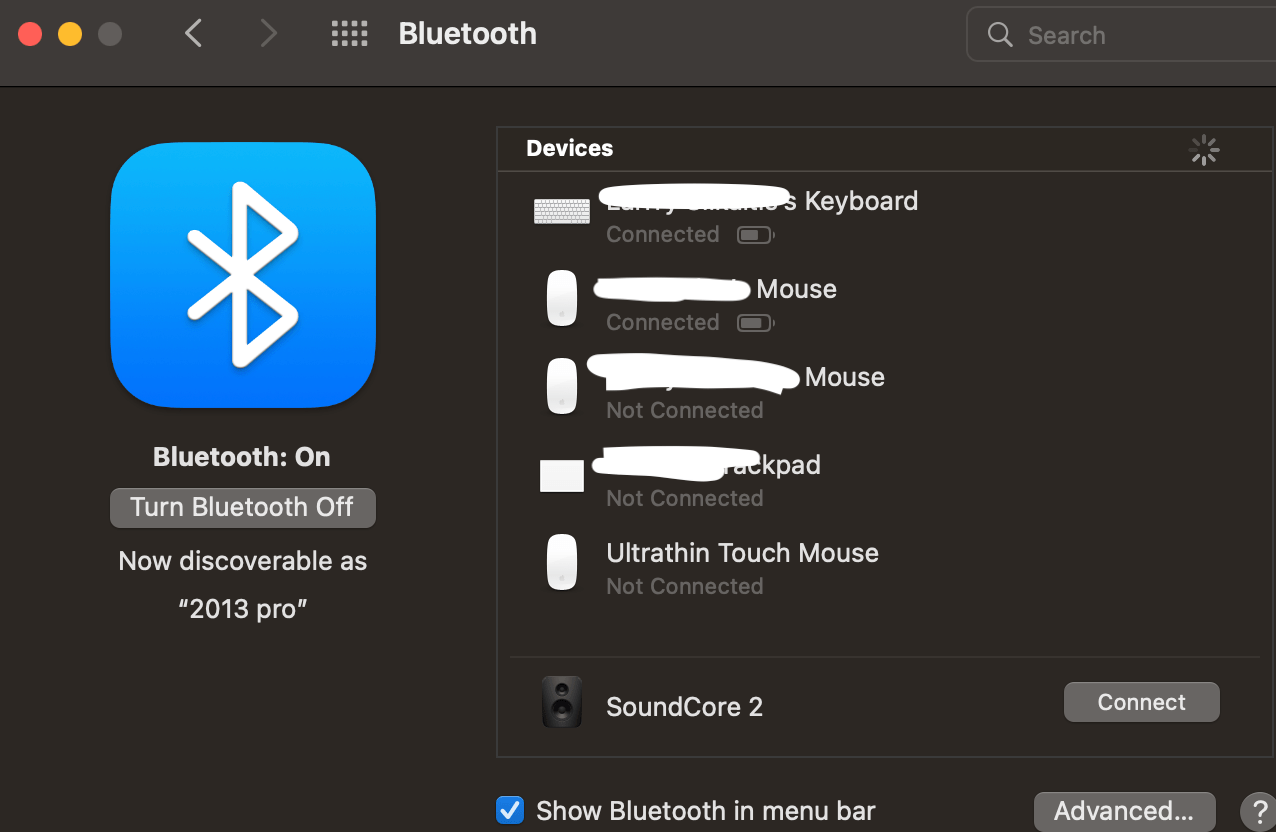Open the Show All preferences grid icon

point(349,33)
